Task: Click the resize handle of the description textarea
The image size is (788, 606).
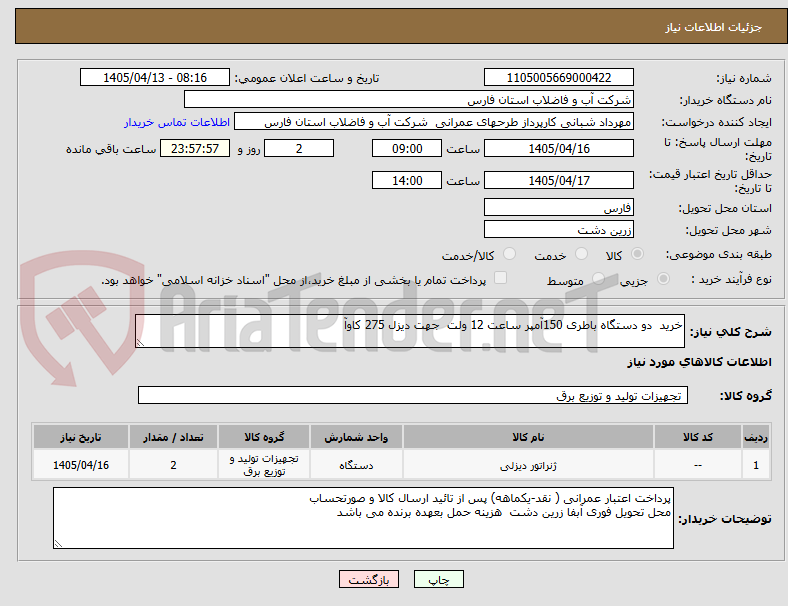Action: [x=140, y=343]
